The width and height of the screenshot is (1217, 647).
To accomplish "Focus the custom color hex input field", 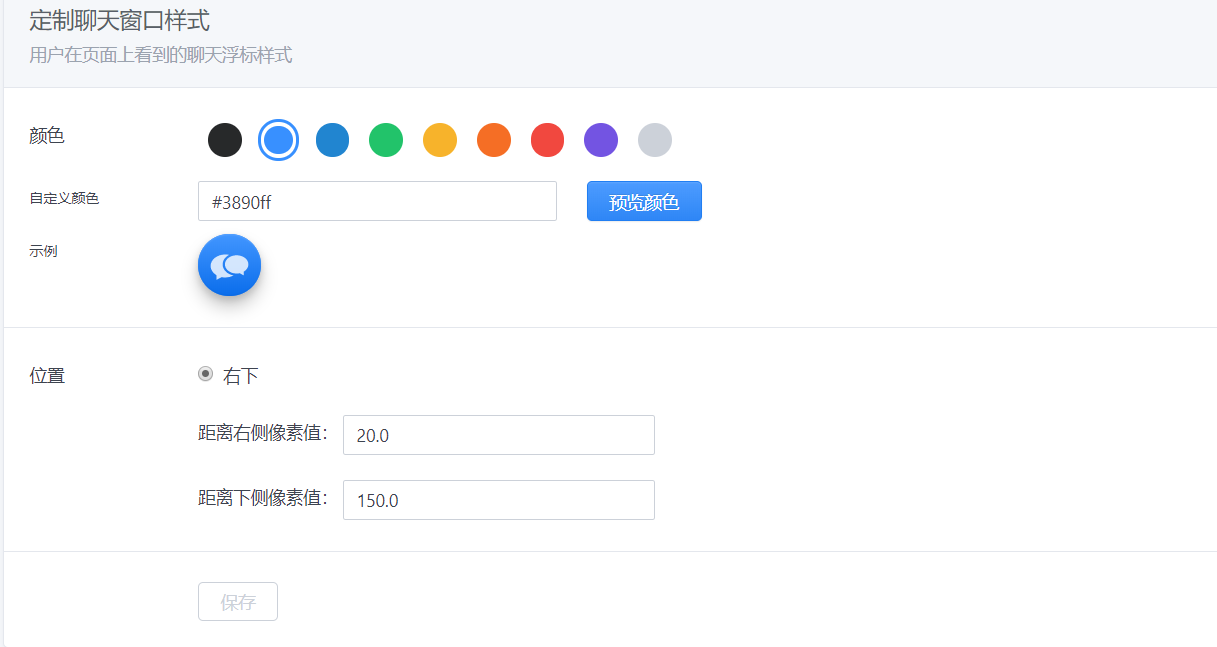I will [x=377, y=201].
